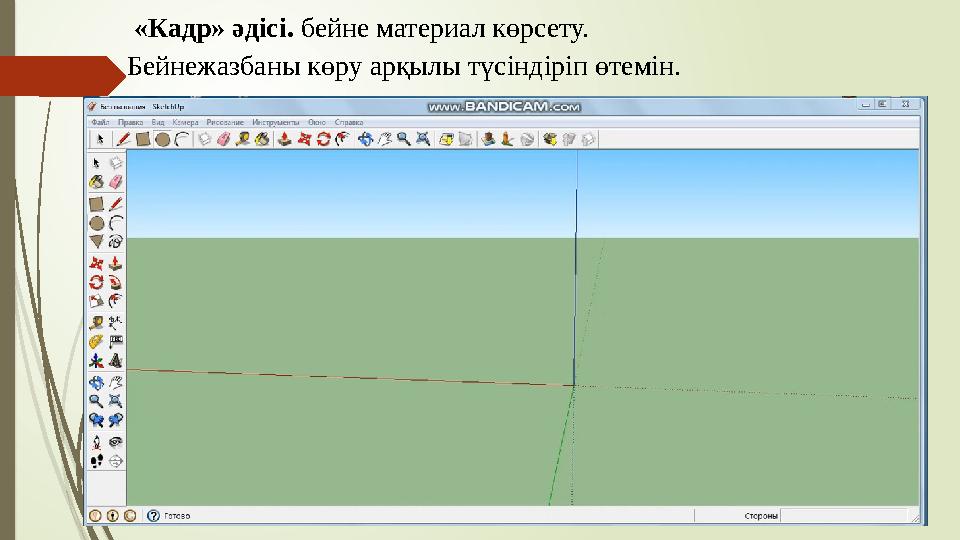Viewport: 960px width, 540px height.
Task: Select the Paint Bucket in the left palette
Action: pyautogui.click(x=96, y=182)
